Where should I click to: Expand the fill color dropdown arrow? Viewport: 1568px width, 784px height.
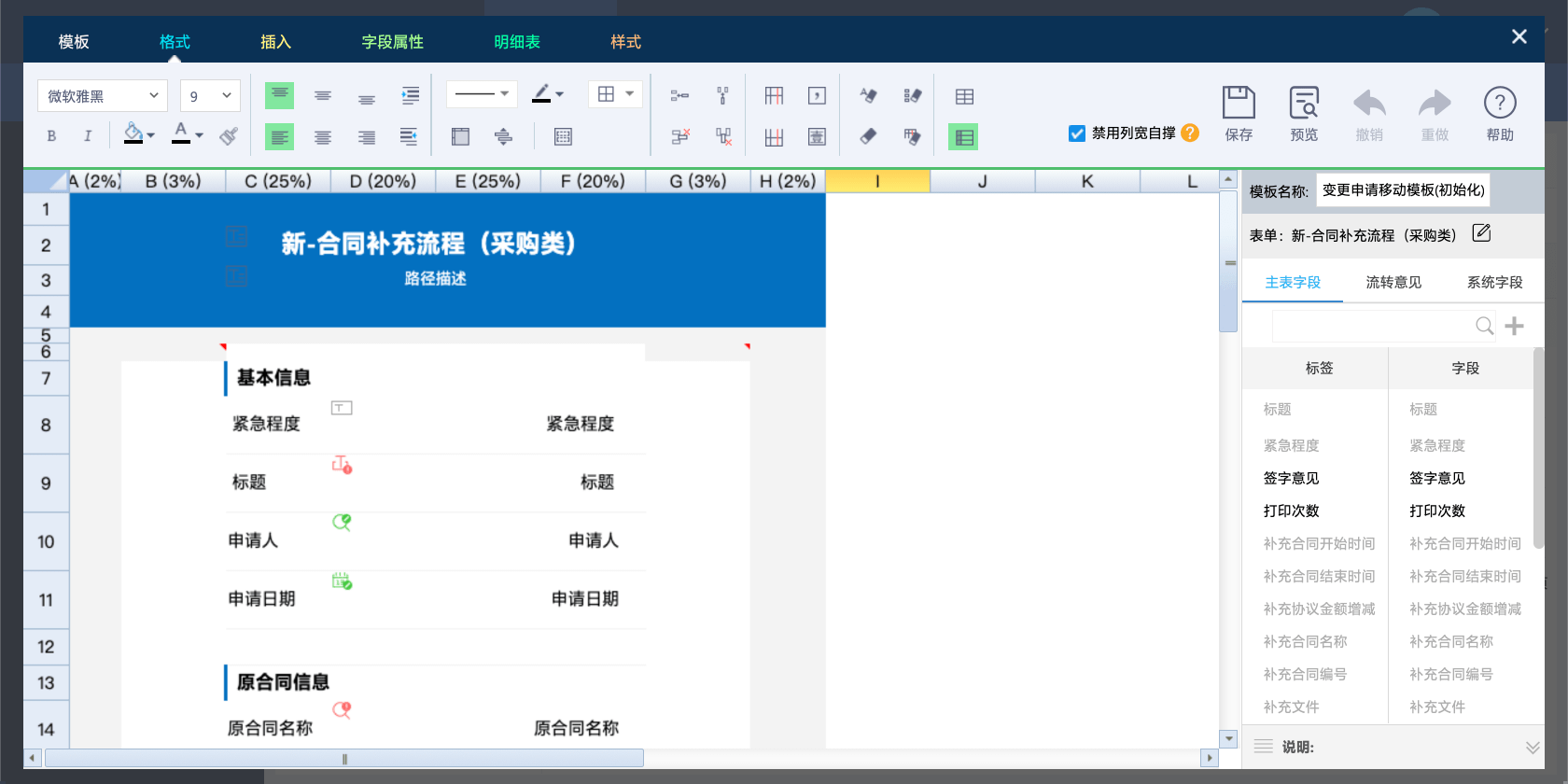pos(151,136)
